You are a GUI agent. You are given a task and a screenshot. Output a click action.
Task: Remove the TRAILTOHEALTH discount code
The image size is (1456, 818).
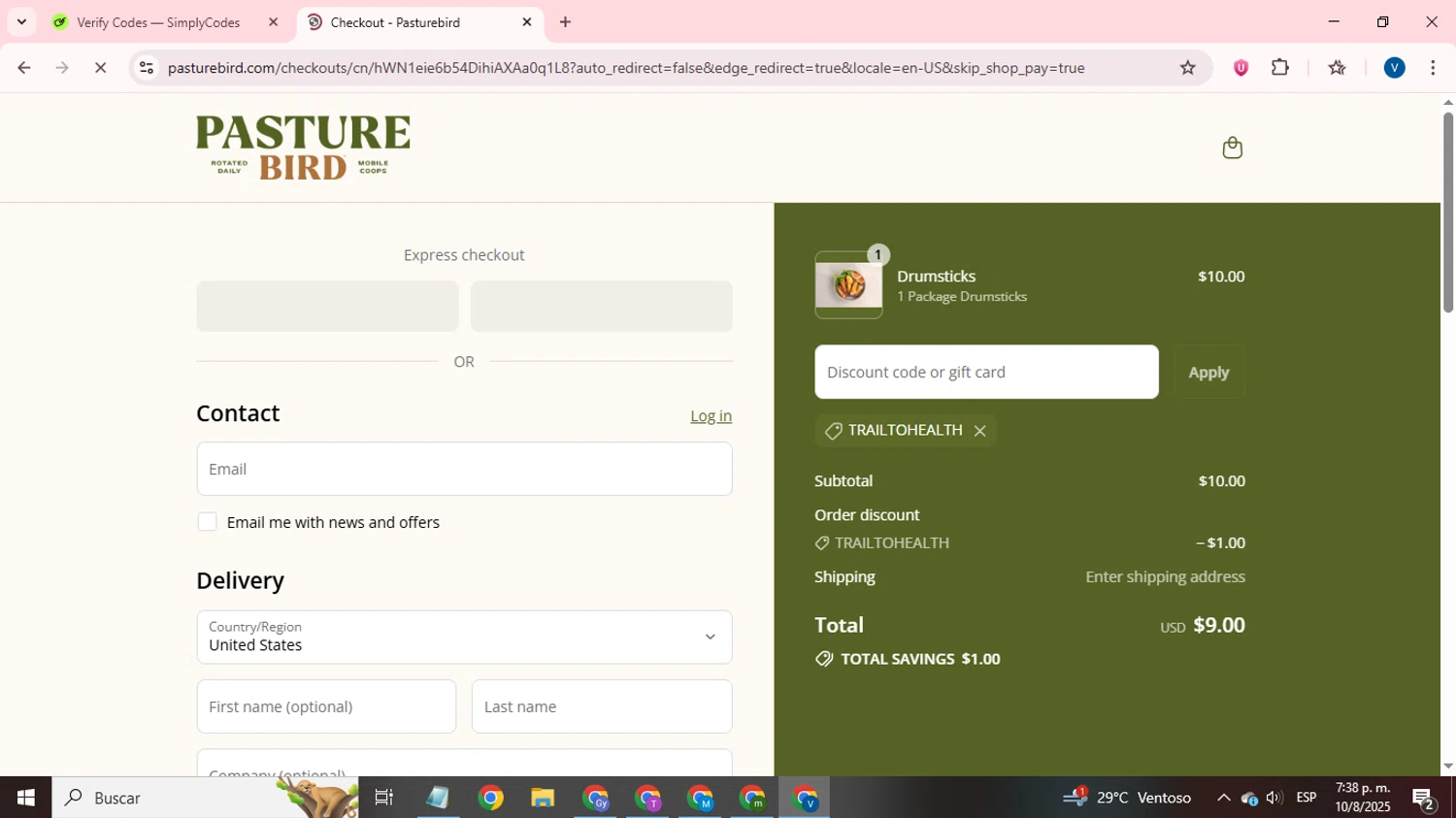pos(979,431)
